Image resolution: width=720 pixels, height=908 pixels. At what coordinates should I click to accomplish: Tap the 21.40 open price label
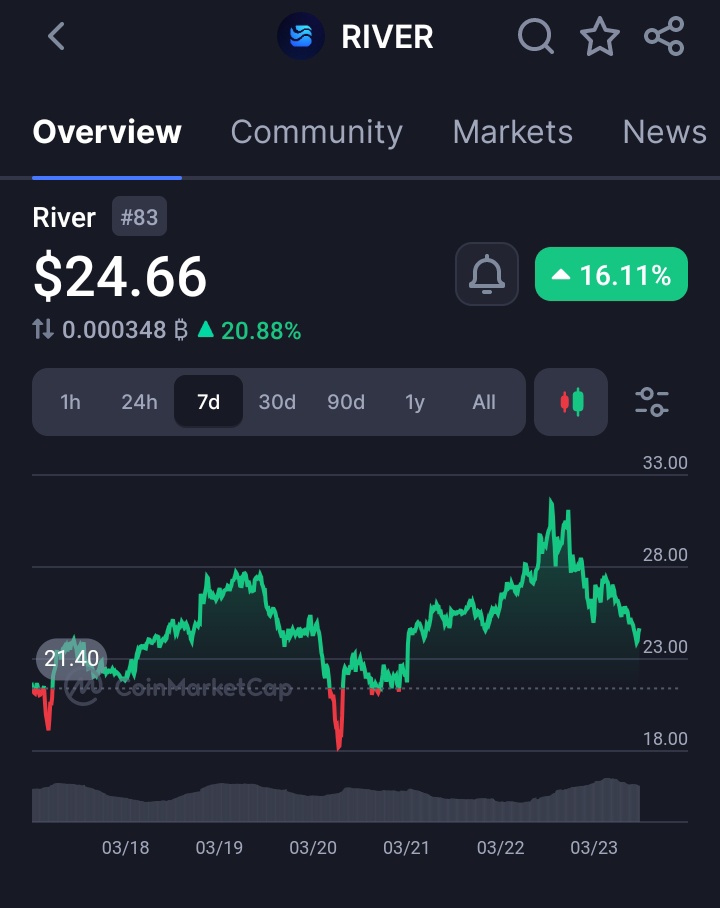coord(71,658)
